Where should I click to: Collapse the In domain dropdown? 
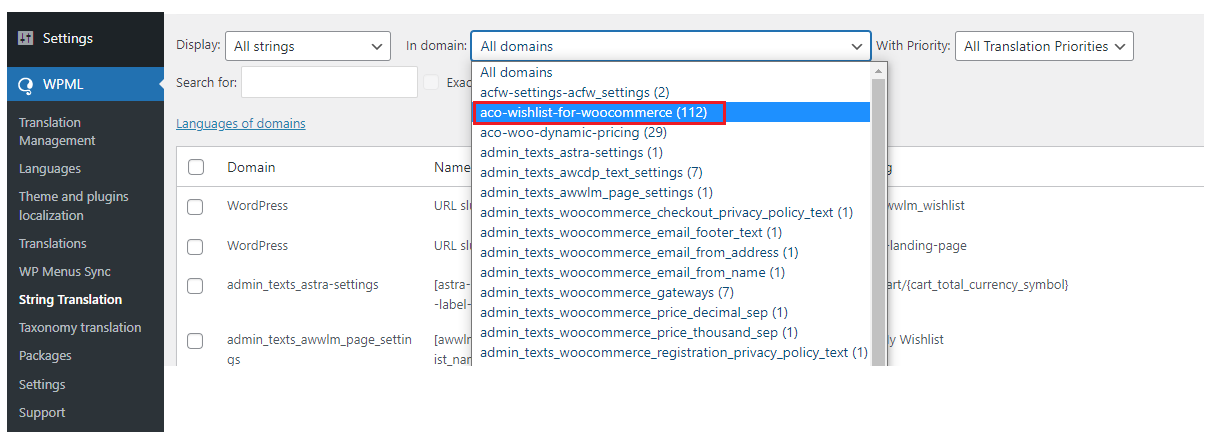click(671, 46)
